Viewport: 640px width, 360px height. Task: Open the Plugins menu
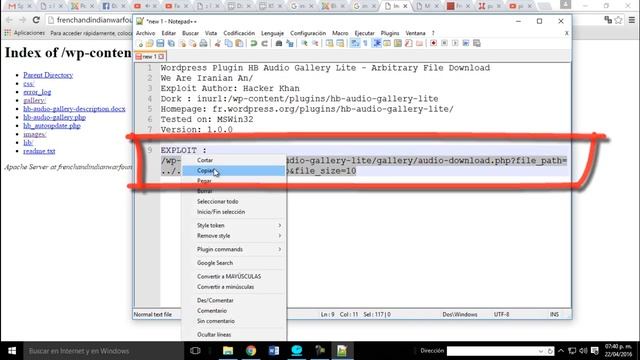point(390,33)
